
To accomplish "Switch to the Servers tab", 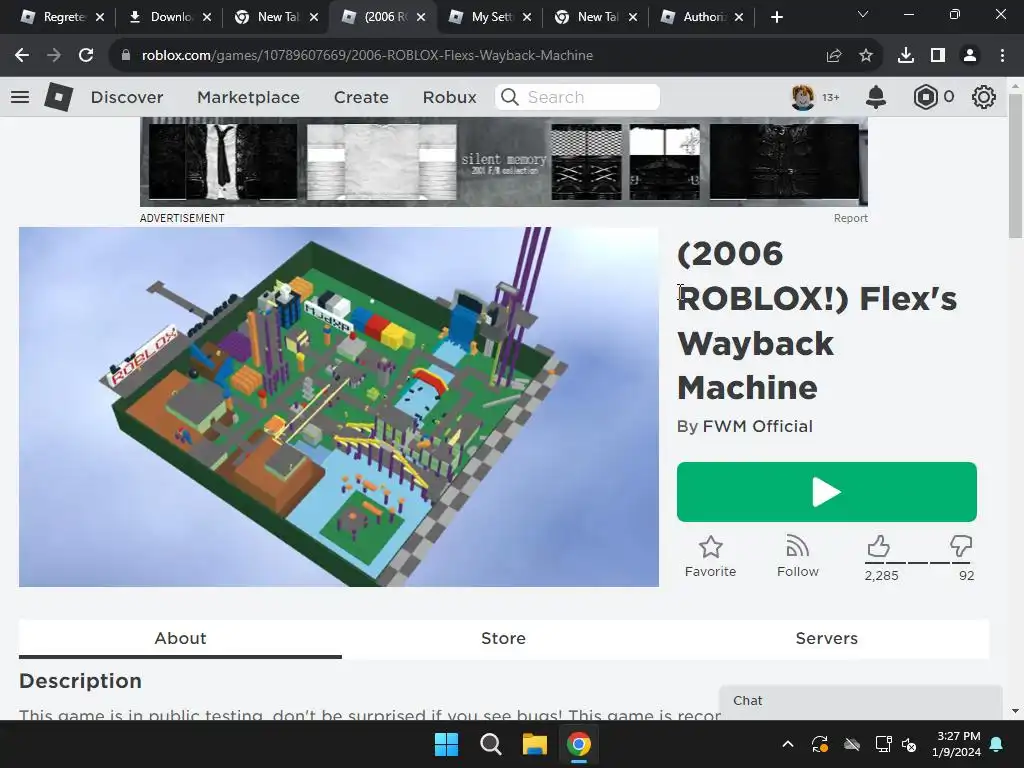I will click(x=827, y=638).
